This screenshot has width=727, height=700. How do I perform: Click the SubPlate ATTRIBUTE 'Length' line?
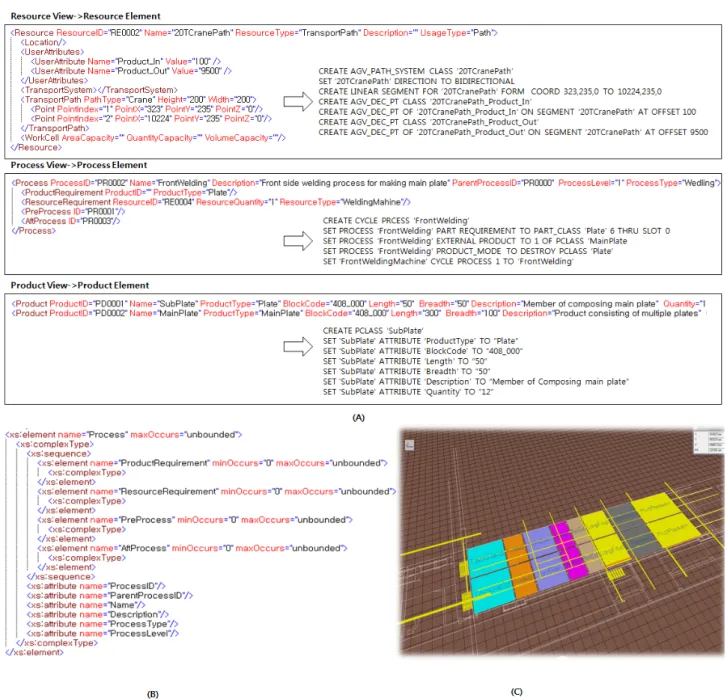(x=405, y=361)
